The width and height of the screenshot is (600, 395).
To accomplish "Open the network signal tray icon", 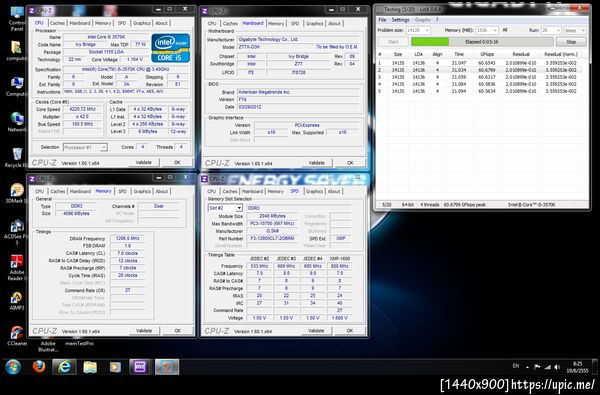I will [x=548, y=367].
